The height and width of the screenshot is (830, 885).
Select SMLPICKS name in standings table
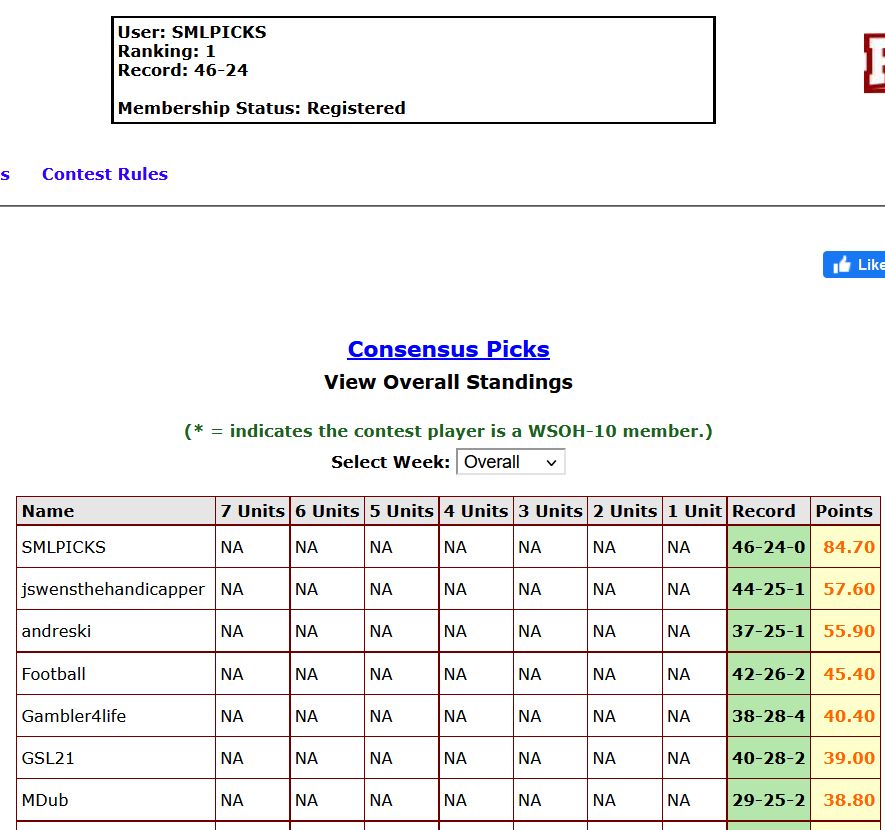point(64,547)
